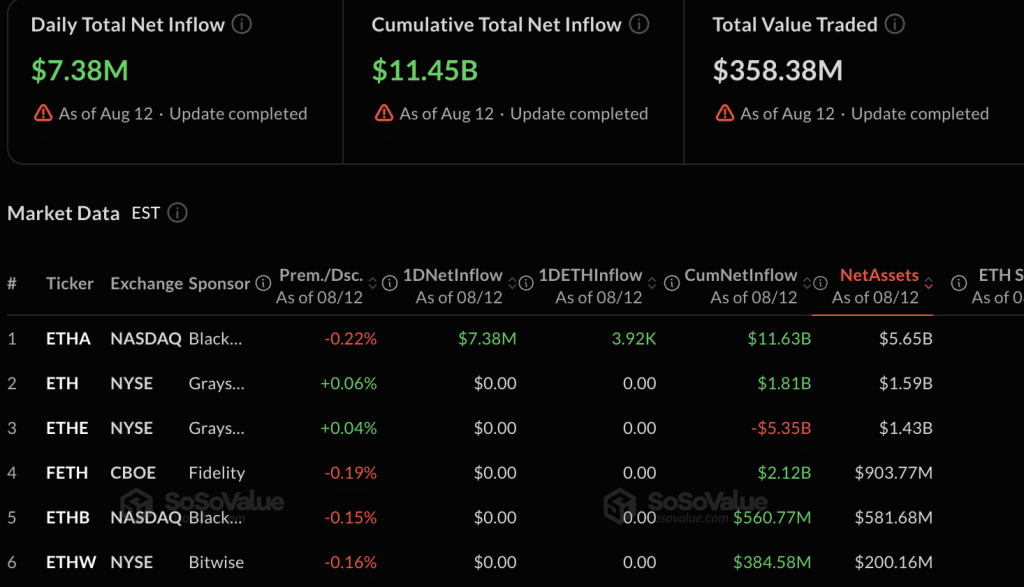Sort by CumNetInflow column arrows
Image resolution: width=1024 pixels, height=587 pixels.
(807, 283)
